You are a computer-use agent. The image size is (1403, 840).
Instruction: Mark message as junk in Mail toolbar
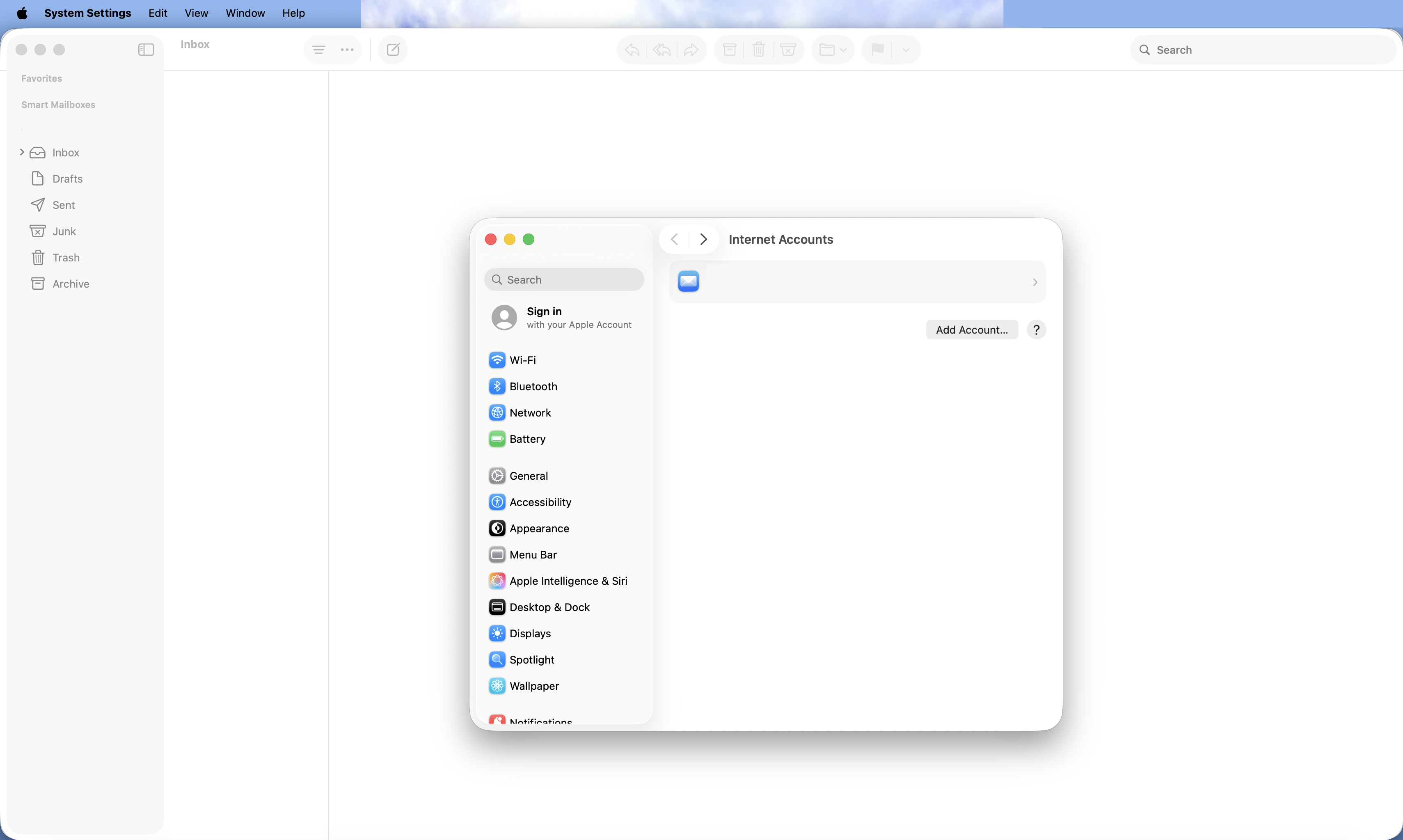788,50
